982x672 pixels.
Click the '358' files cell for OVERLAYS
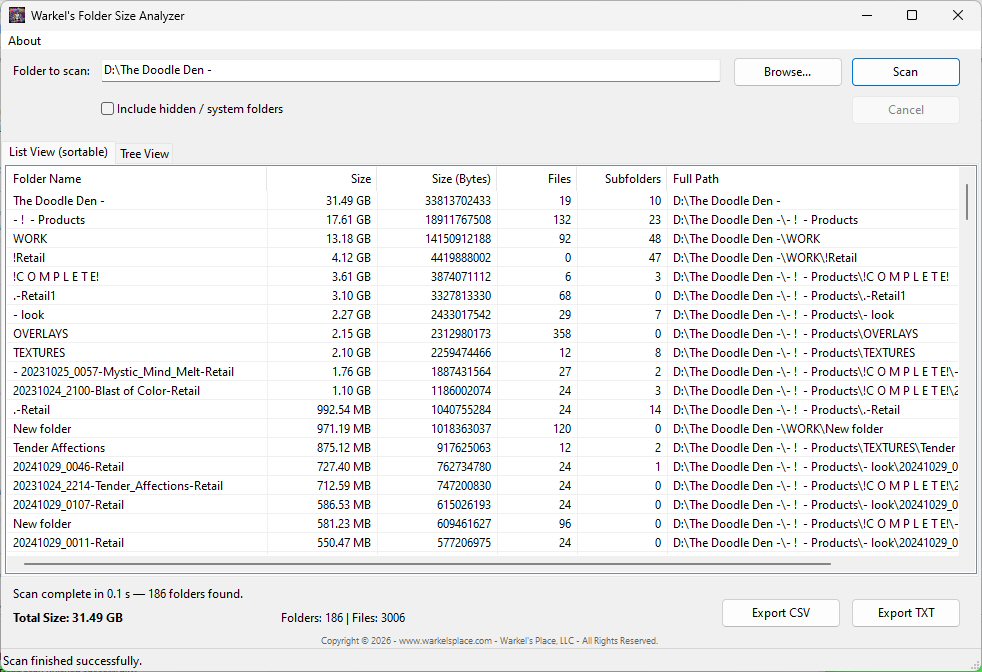tap(562, 334)
